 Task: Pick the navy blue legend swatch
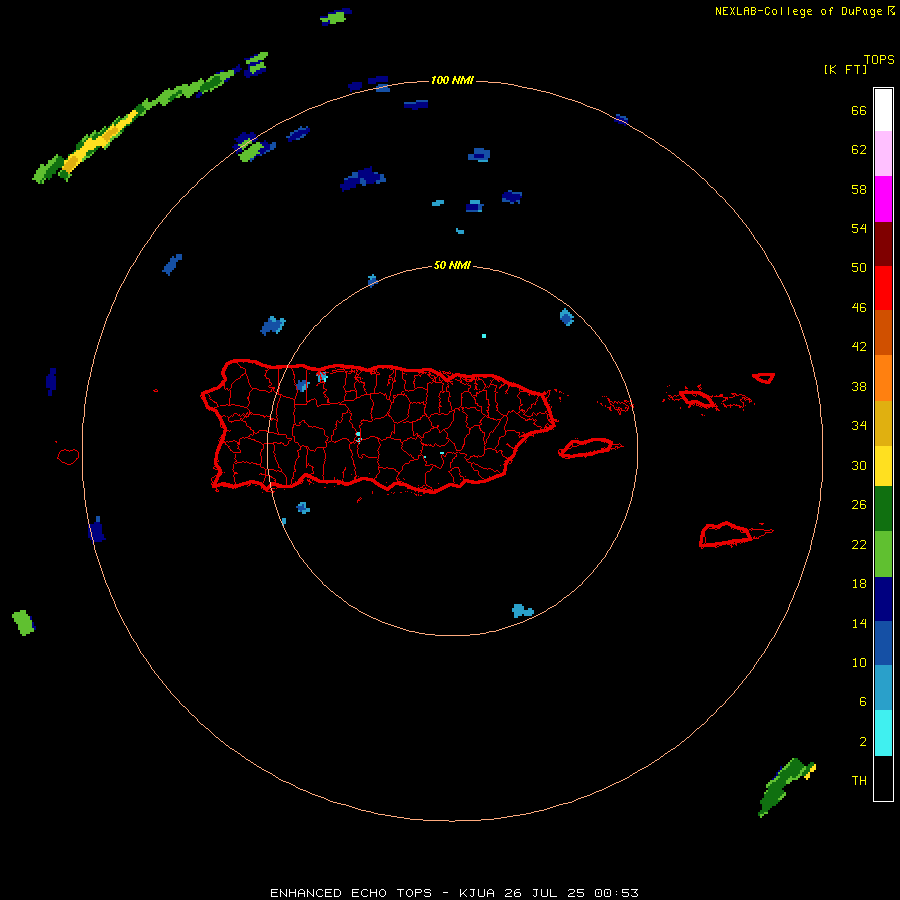(x=883, y=599)
